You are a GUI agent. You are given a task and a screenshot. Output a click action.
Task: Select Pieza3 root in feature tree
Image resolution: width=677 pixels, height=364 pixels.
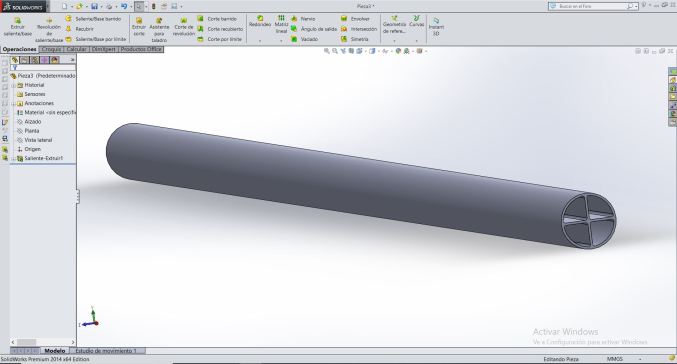43,76
